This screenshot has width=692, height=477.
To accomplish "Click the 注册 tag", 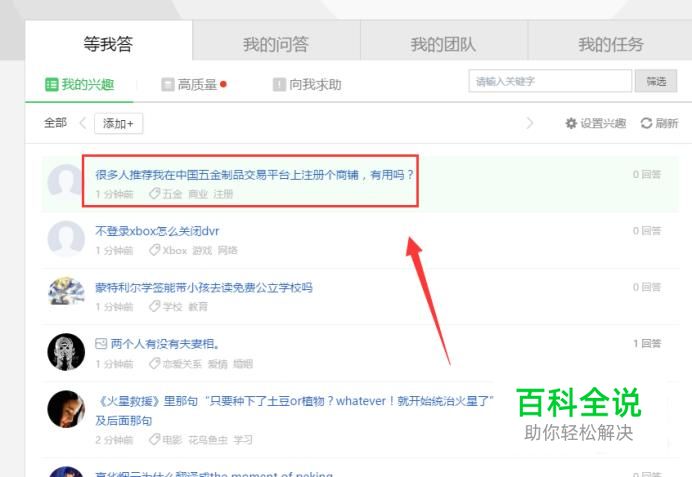I will [223, 194].
